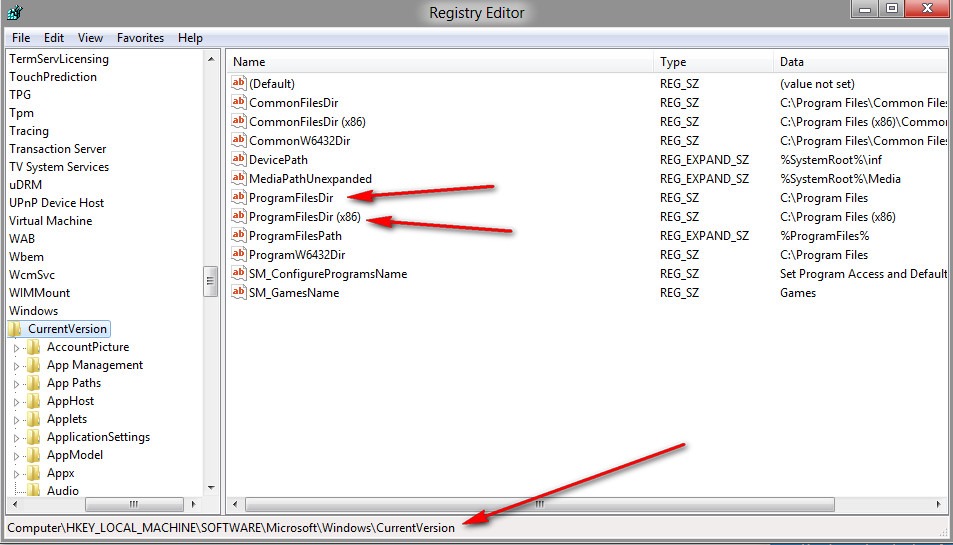This screenshot has width=953, height=545.
Task: Expand the Applets key arrow
Action: coord(16,420)
